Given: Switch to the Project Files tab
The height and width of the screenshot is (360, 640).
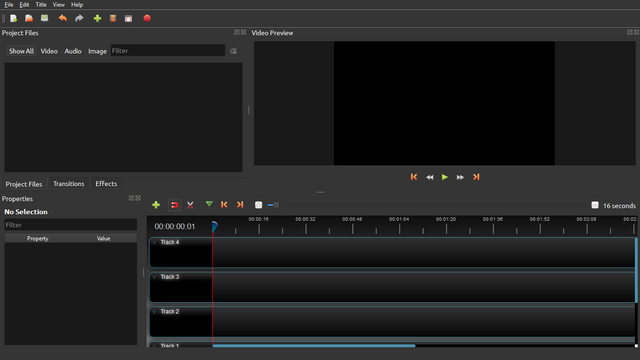Looking at the screenshot, I should coord(24,184).
